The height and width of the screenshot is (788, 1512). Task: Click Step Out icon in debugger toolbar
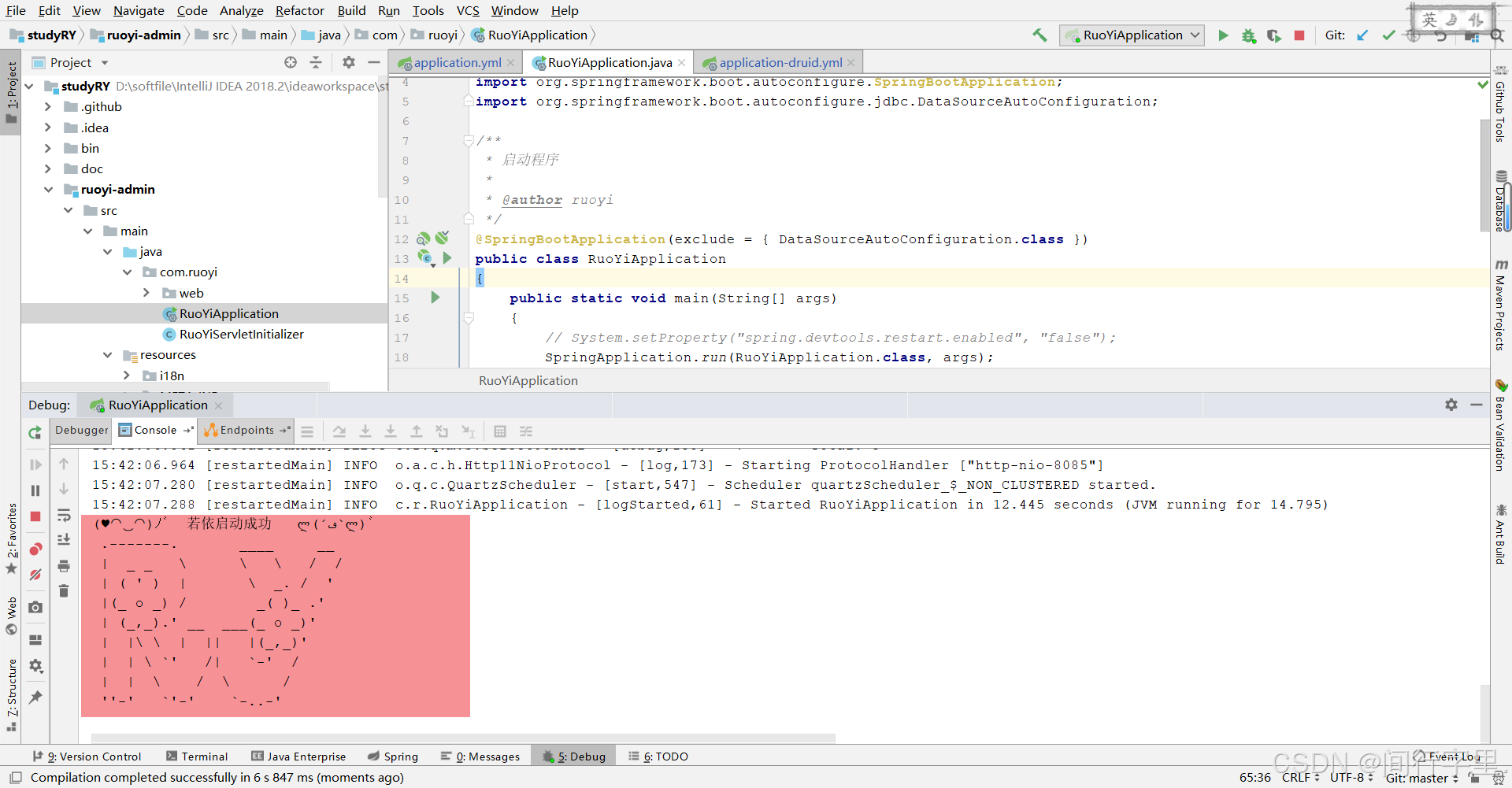coord(417,431)
